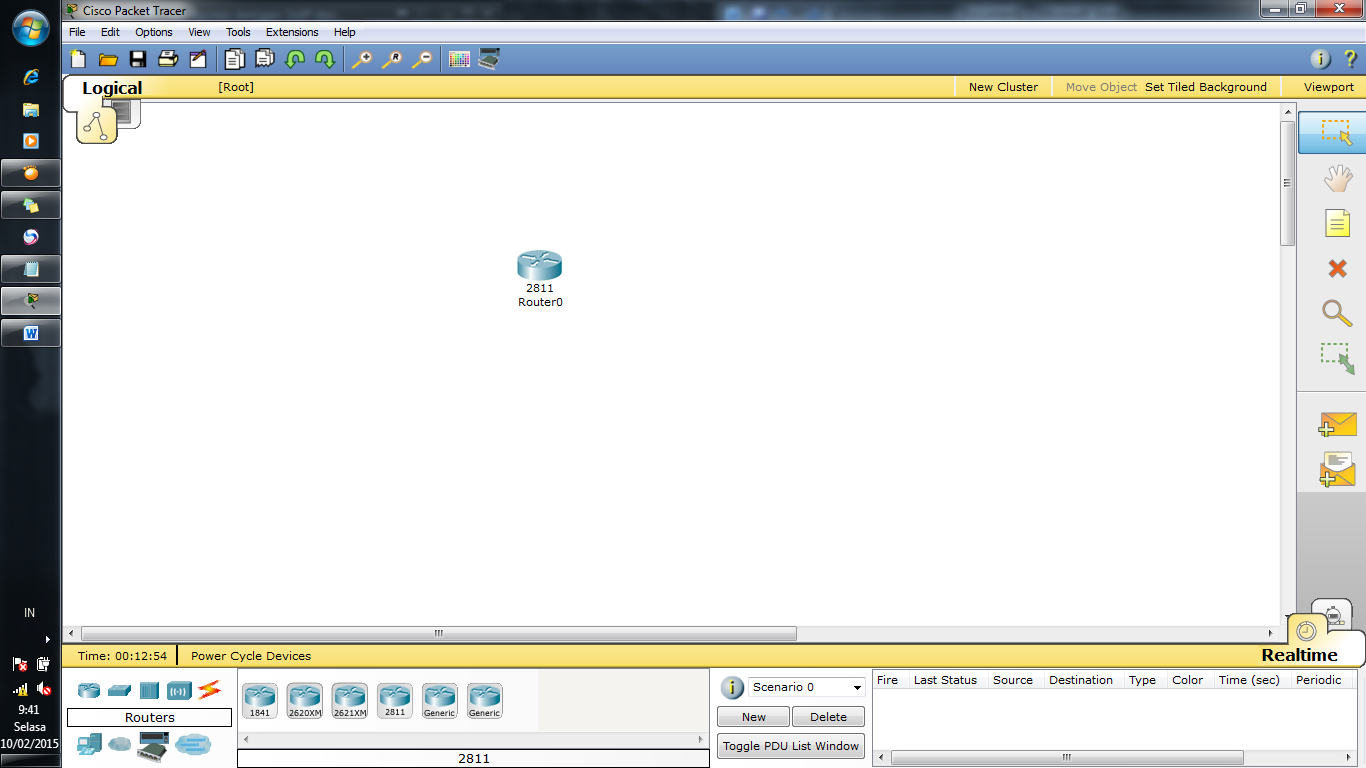Copy selection using toolbar copy icon
Screen dimensions: 1366x768
[x=235, y=59]
